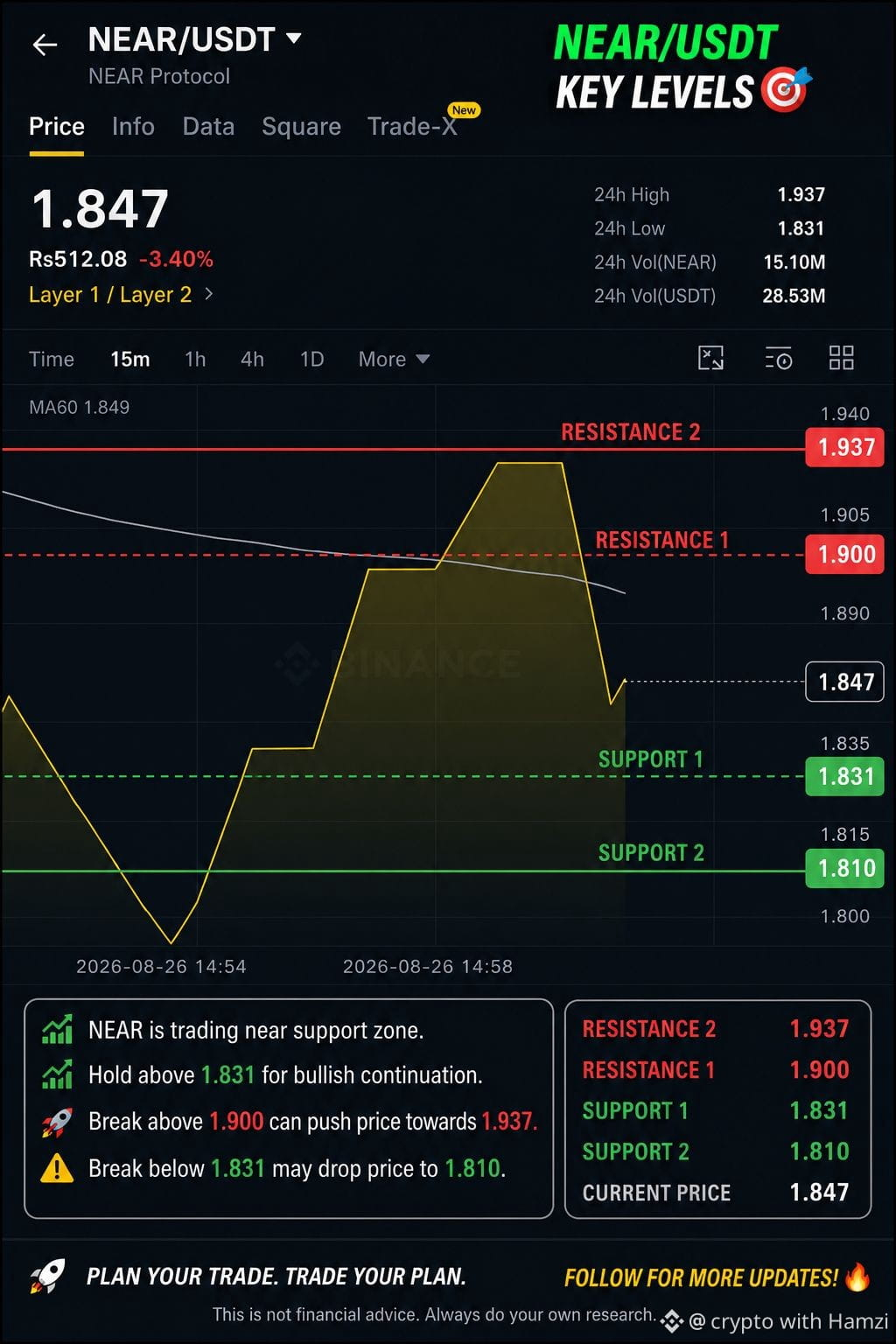
Task: Click the 24h Low value 1.831
Action: [x=801, y=228]
